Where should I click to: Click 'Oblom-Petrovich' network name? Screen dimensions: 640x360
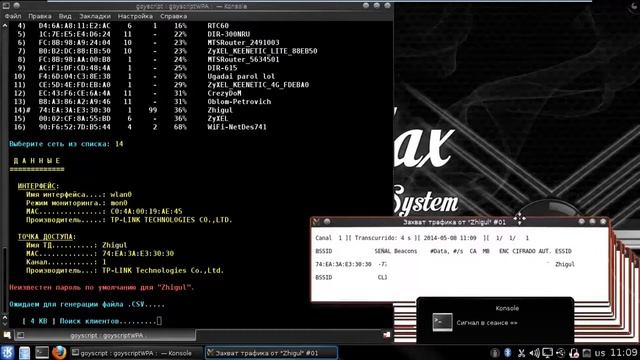click(x=239, y=102)
